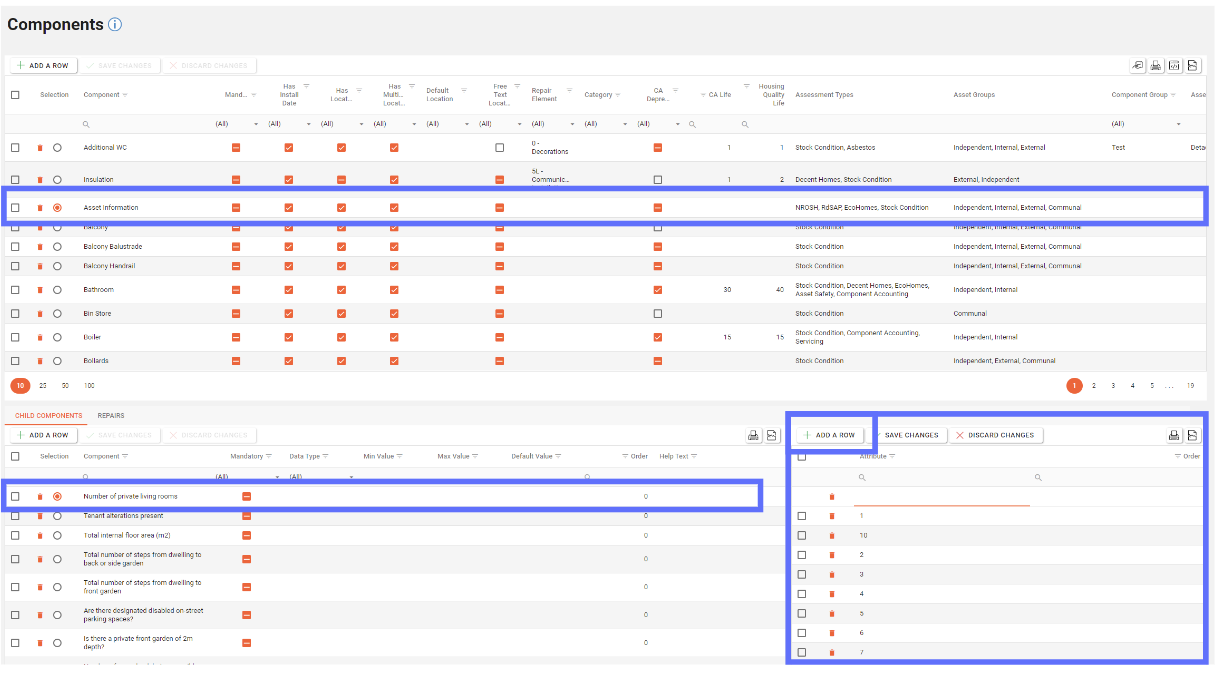Delete attribute value 10 using trash icon
This screenshot has height=678, width=1221.
pos(831,536)
